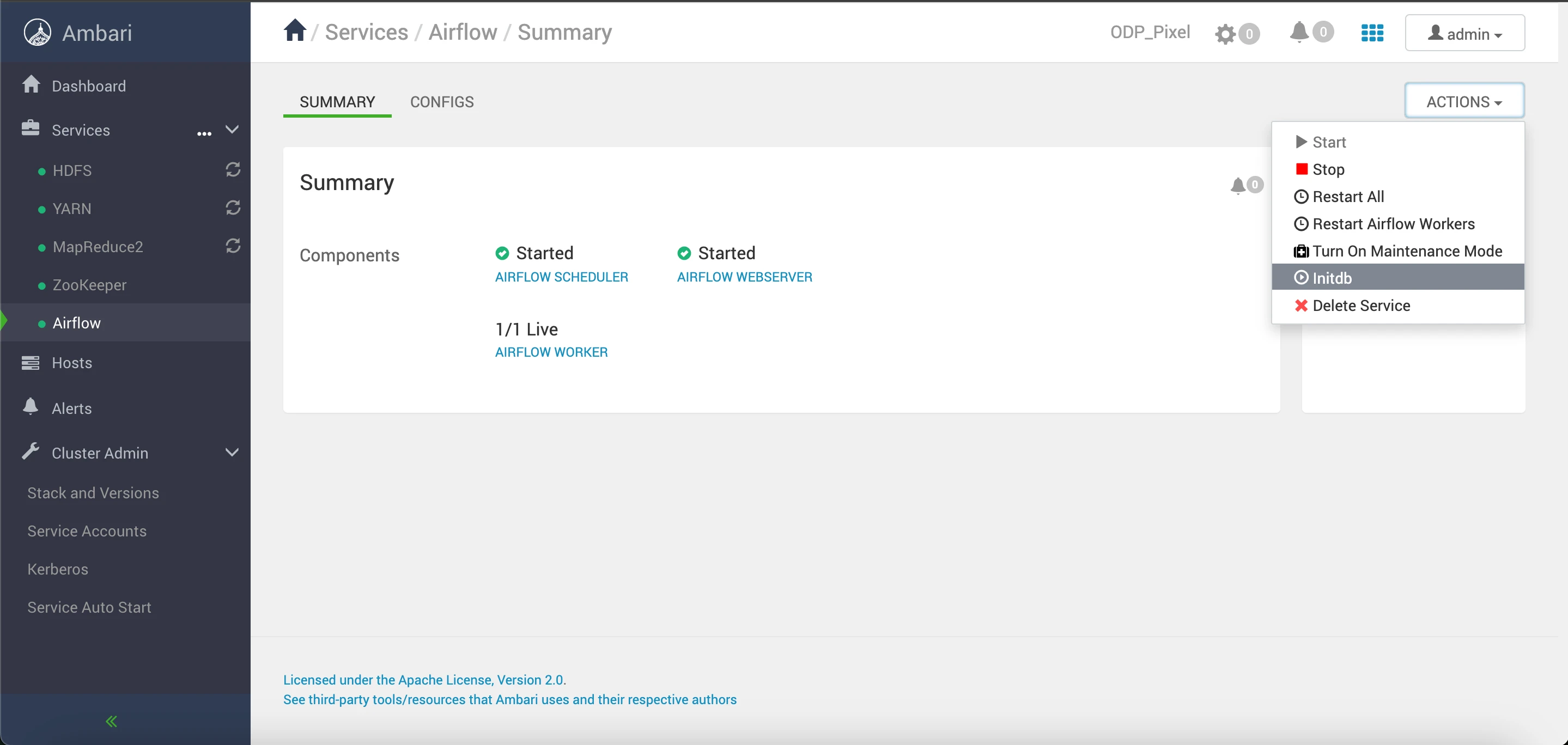Screen dimensions: 1568x745
Task: Open background operations gear icon
Action: pos(1225,33)
